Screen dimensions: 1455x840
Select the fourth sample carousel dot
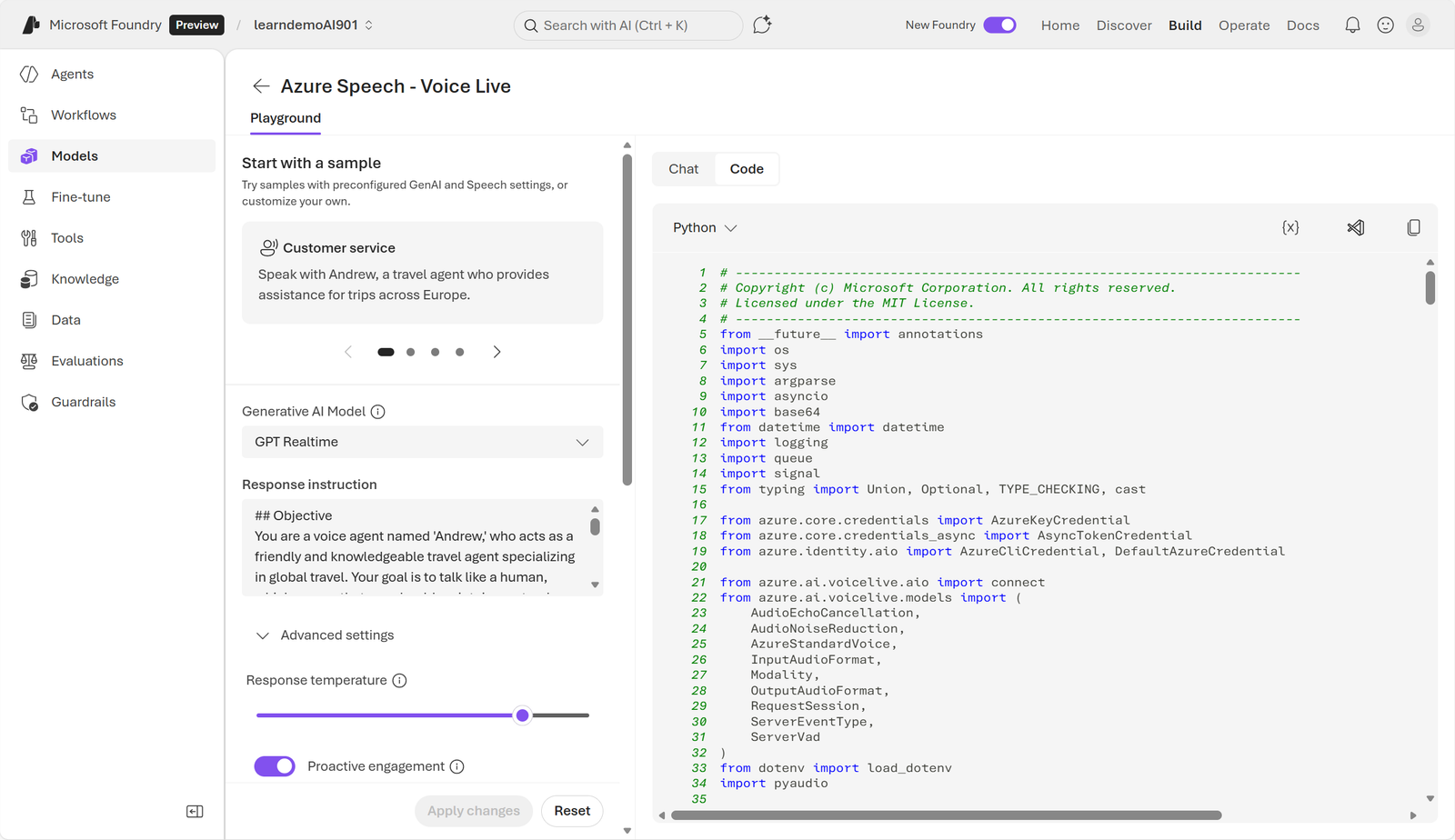pos(460,352)
